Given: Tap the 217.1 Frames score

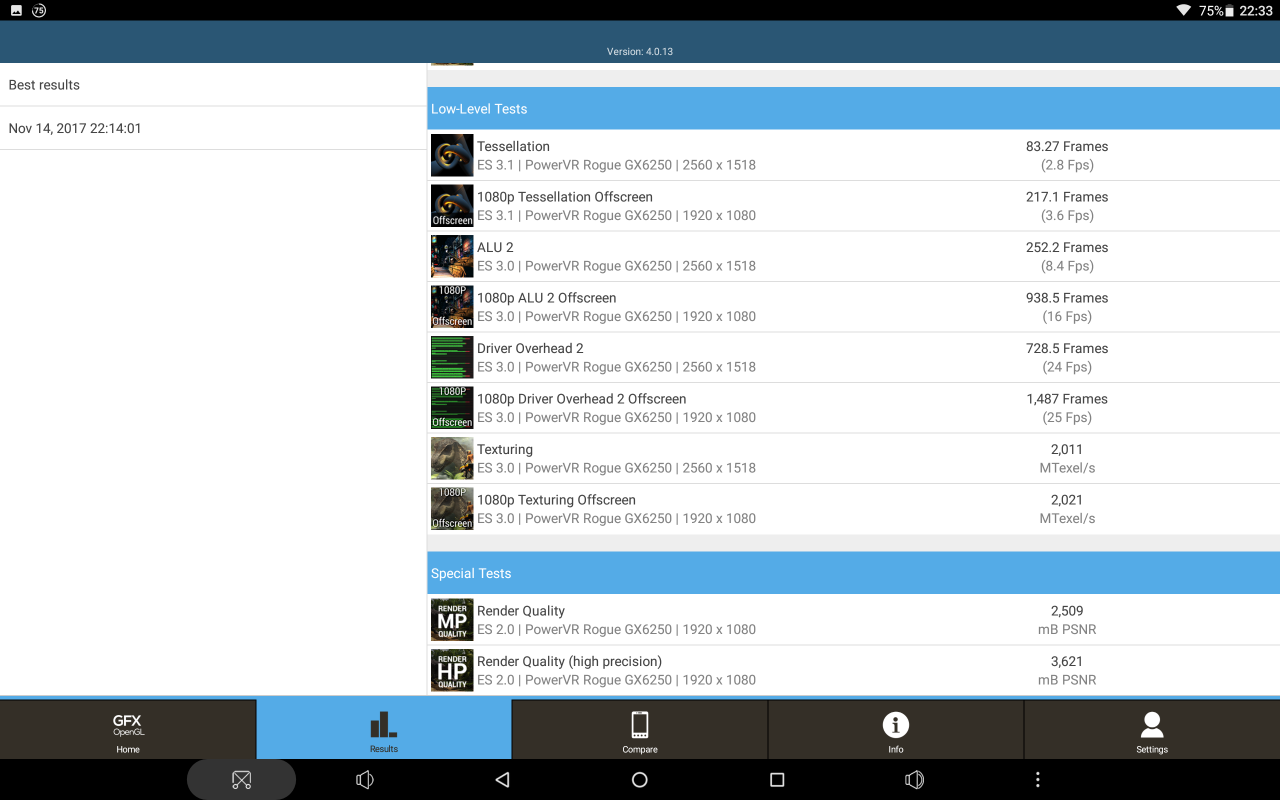Looking at the screenshot, I should (x=1067, y=197).
